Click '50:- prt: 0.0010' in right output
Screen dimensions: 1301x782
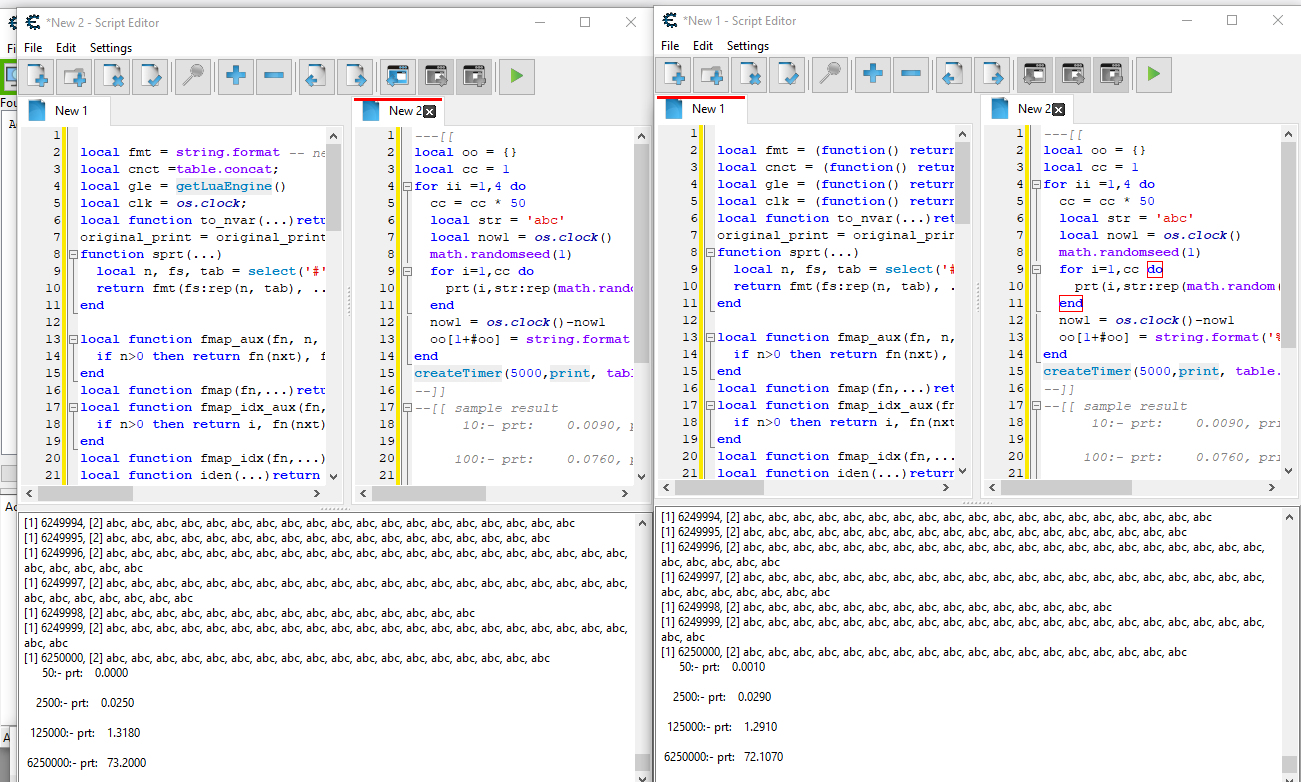pos(722,667)
